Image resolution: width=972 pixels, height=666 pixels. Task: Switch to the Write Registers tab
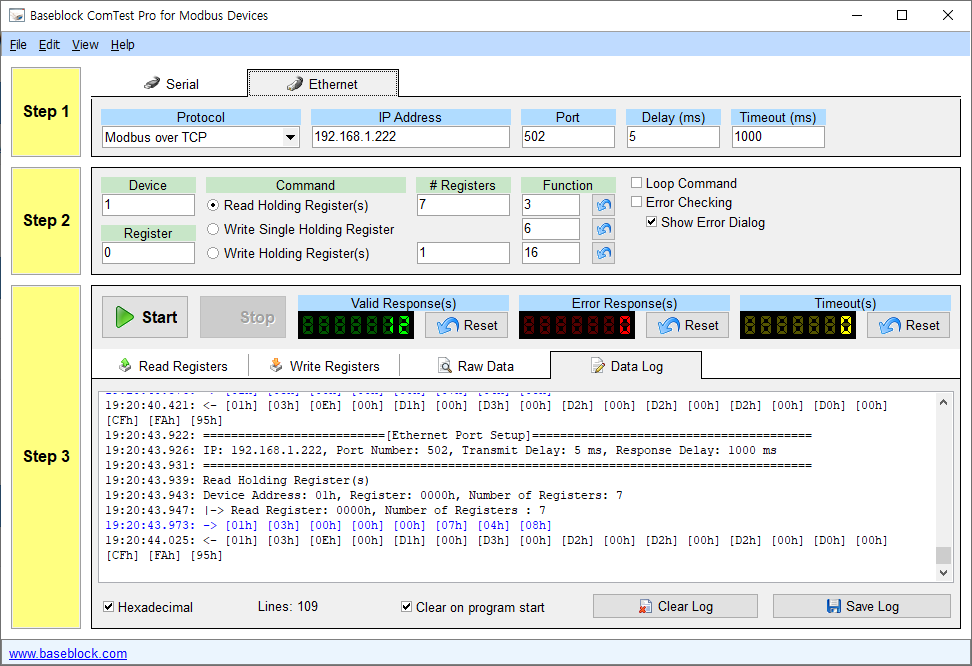324,366
